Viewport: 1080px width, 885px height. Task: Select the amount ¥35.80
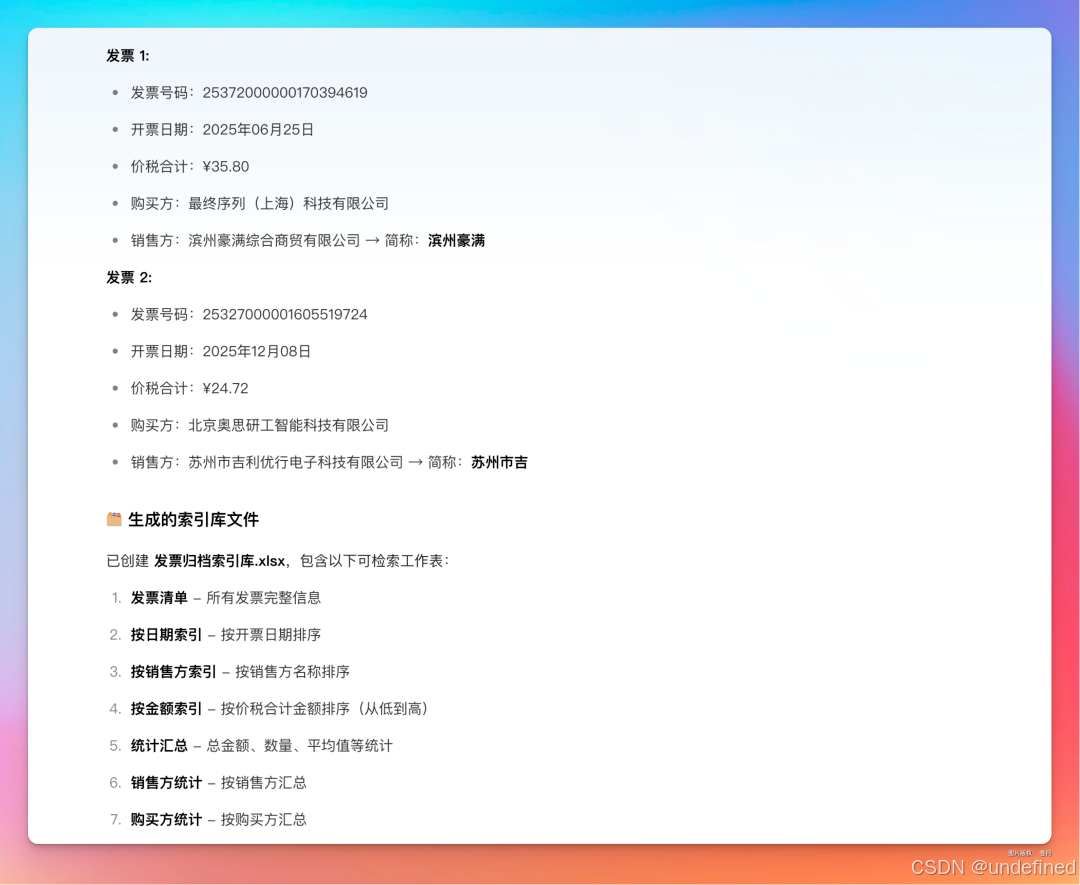point(226,167)
